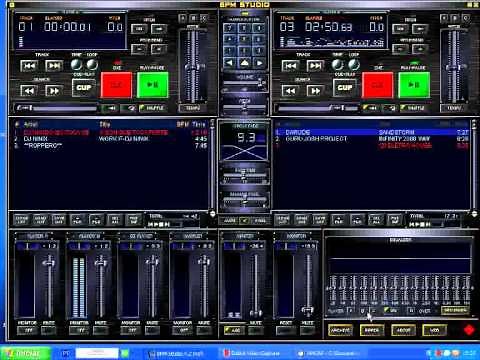The width and height of the screenshot is (480, 360).
Task: Open the Windows Start menu
Action: 25,353
